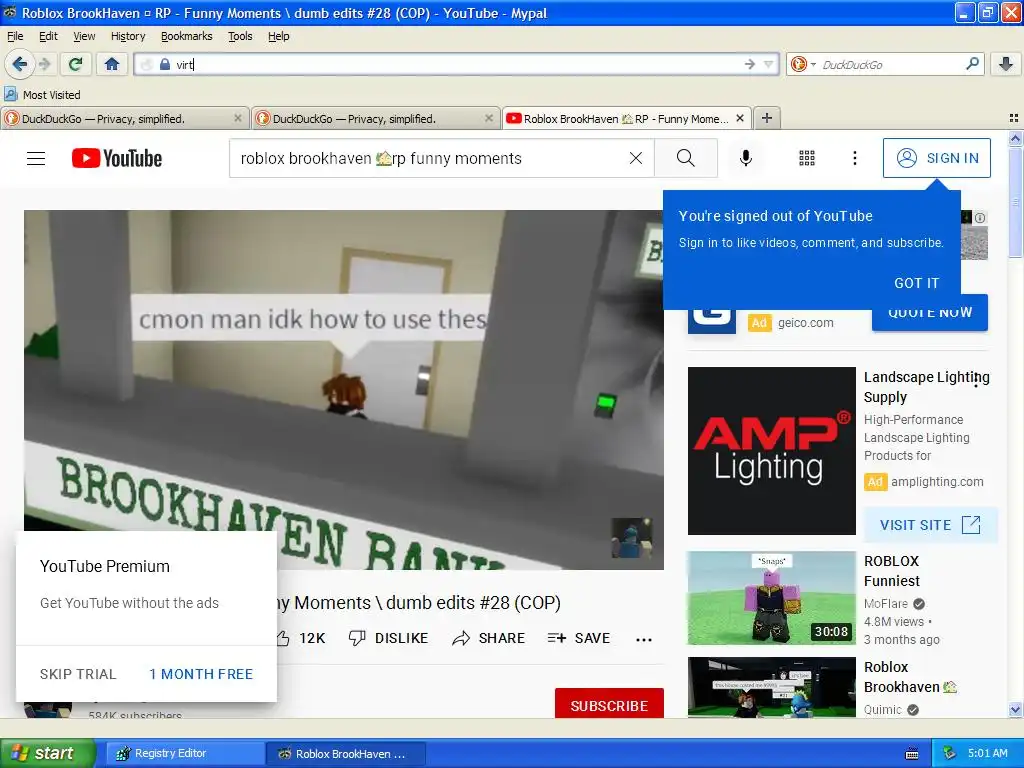This screenshot has height=768, width=1024.
Task: Open the Windows start menu
Action: [x=47, y=753]
